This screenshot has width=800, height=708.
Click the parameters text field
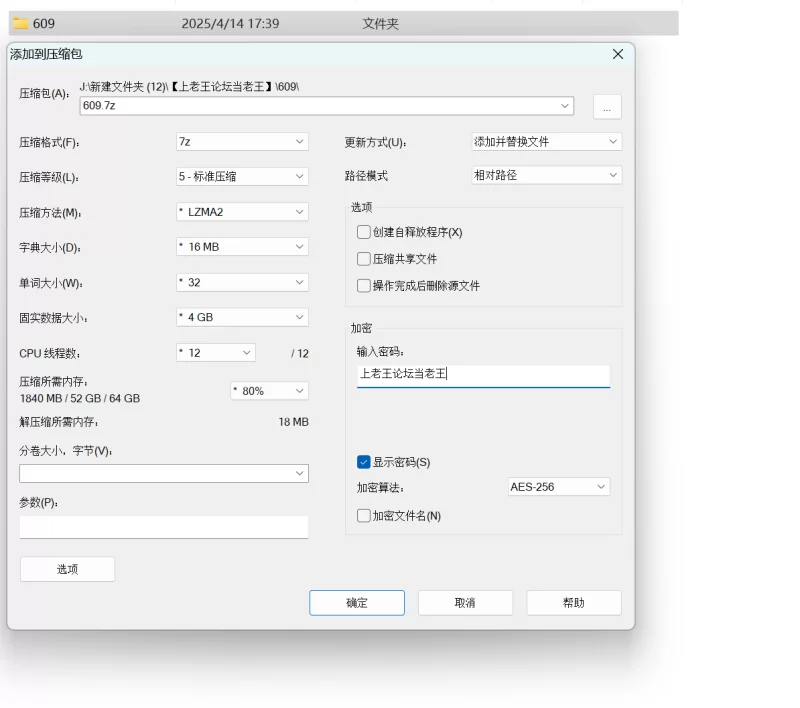point(163,527)
